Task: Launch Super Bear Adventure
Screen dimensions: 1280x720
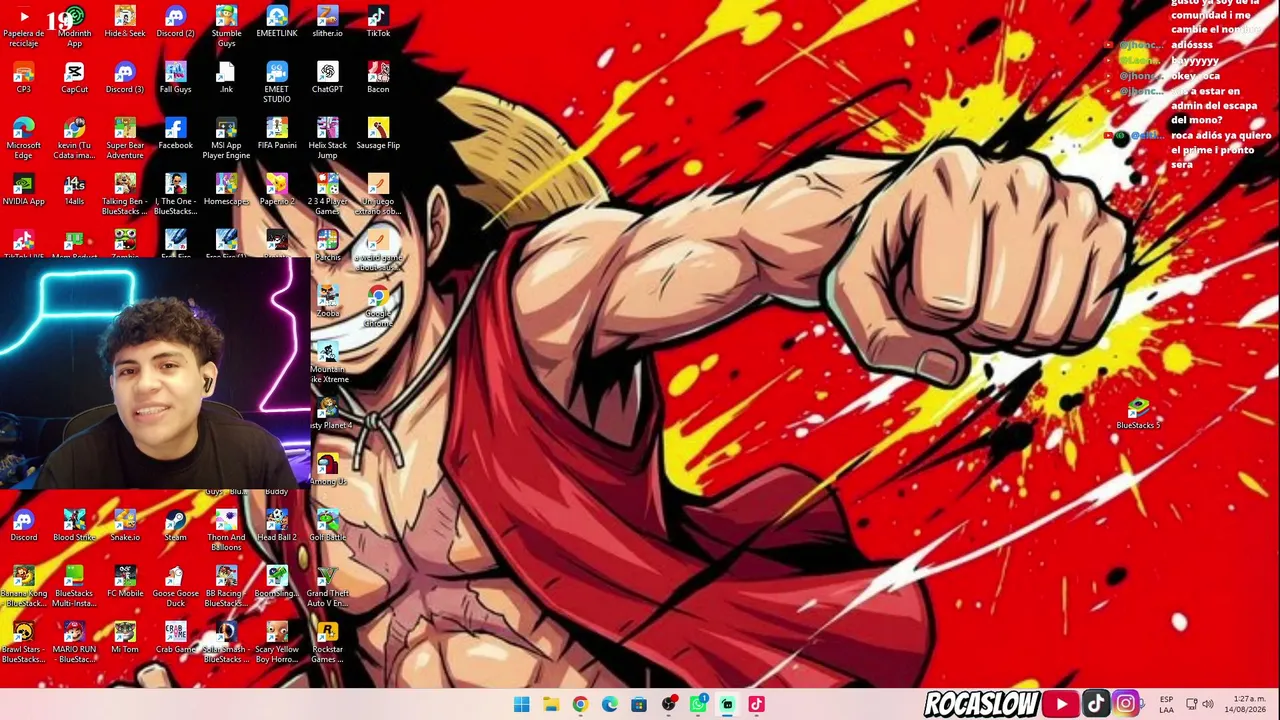Action: tap(125, 138)
